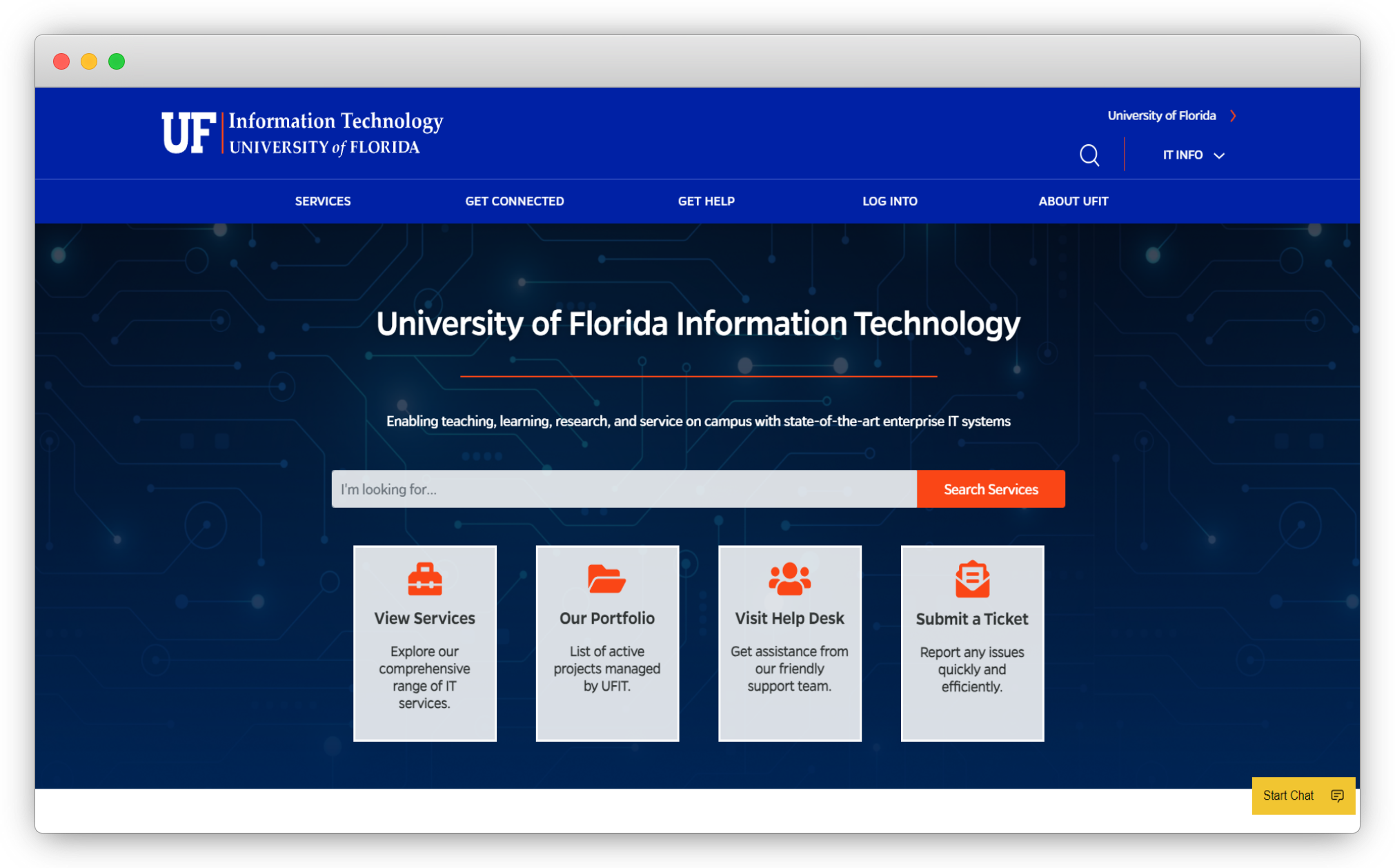1395x868 pixels.
Task: Click the green macOS fullscreen window button
Action: [x=117, y=61]
